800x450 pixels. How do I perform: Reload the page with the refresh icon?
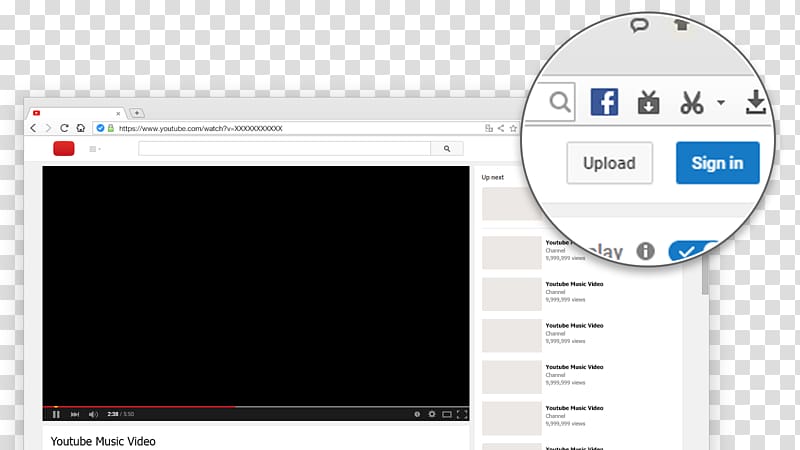click(64, 128)
